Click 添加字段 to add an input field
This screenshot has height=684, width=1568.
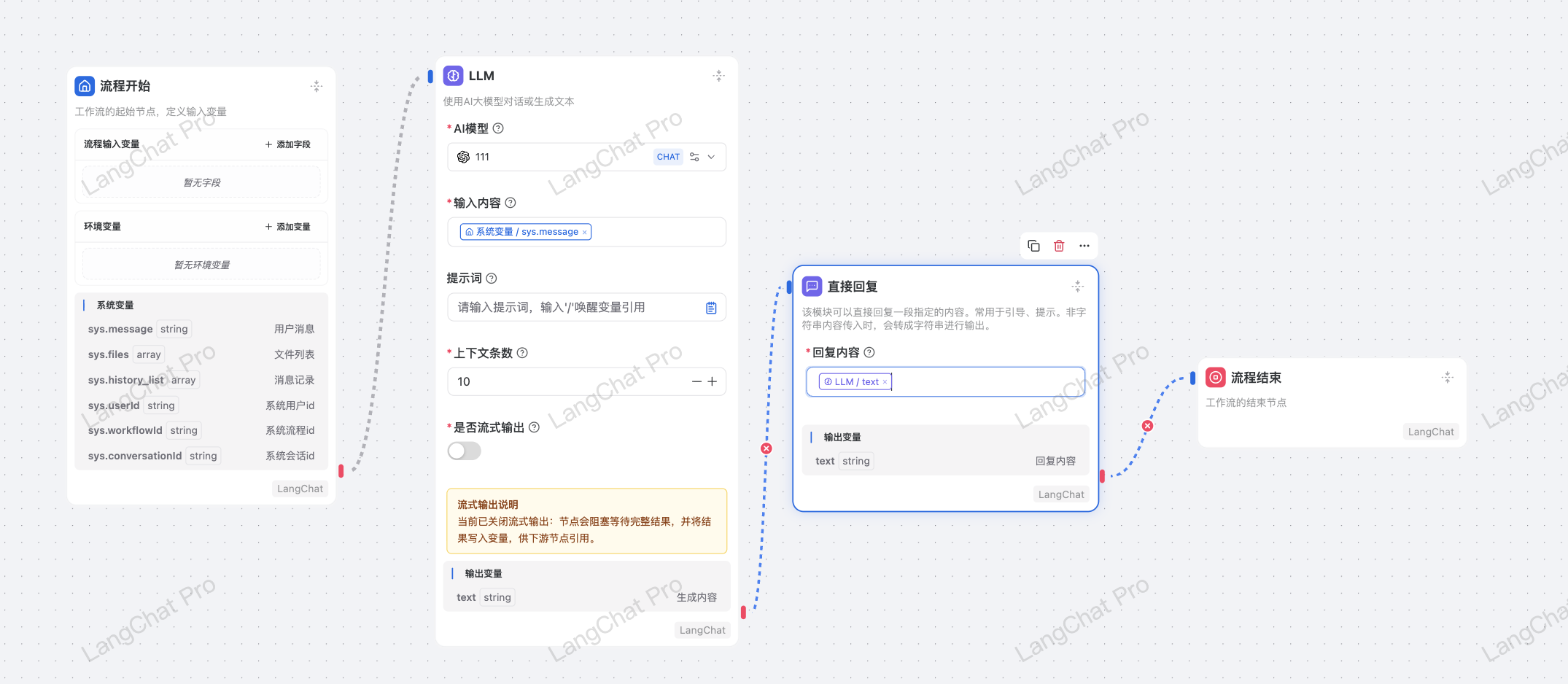pos(288,144)
